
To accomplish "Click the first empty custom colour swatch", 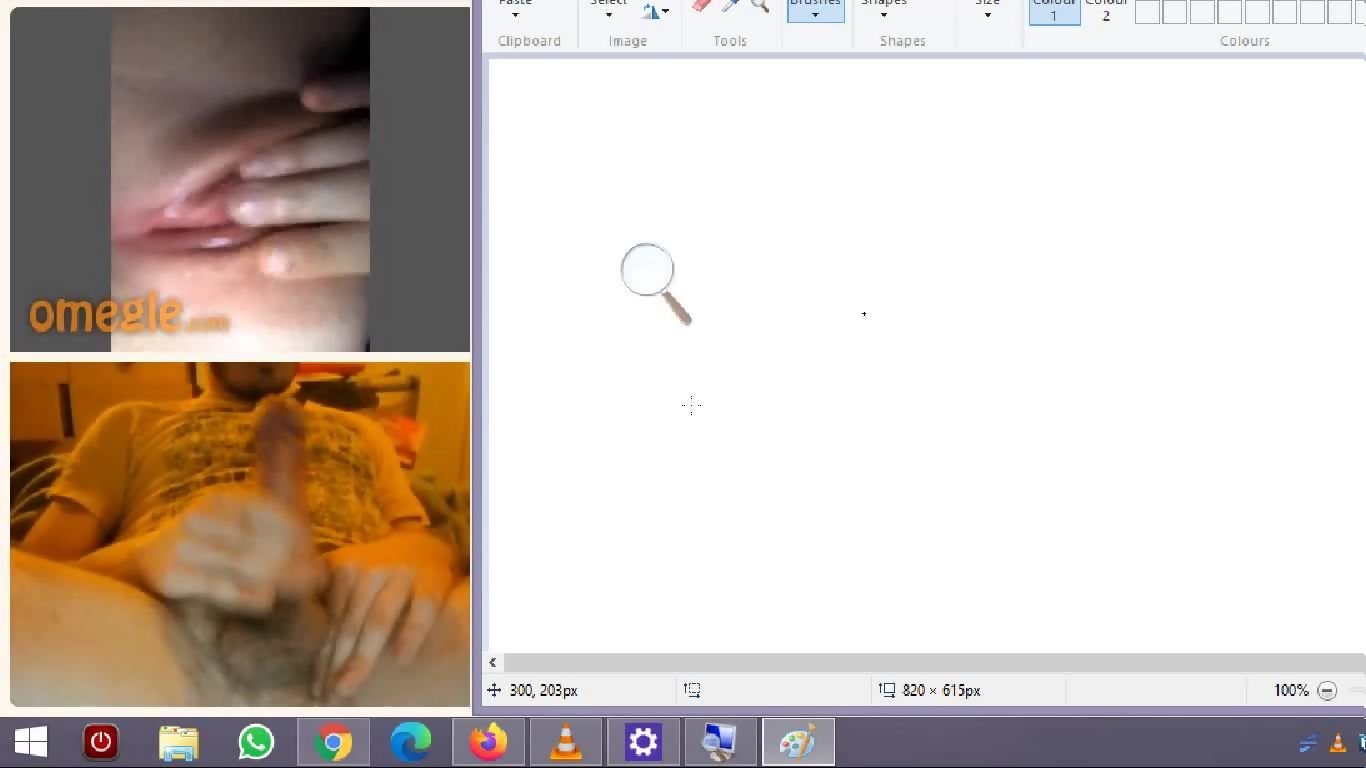I will pyautogui.click(x=1147, y=12).
